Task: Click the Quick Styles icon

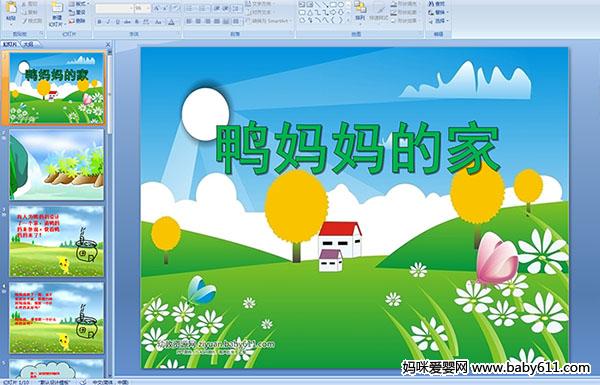Action: click(x=379, y=8)
